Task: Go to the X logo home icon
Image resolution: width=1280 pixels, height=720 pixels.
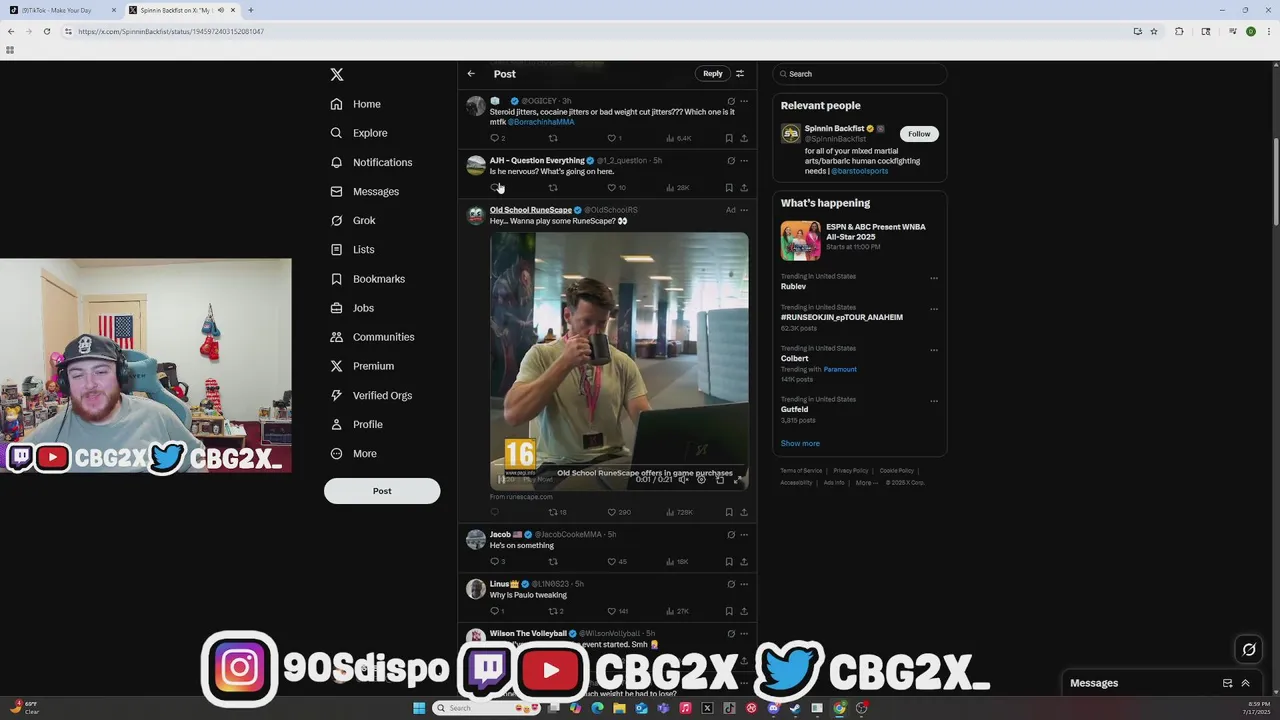Action: (x=337, y=75)
